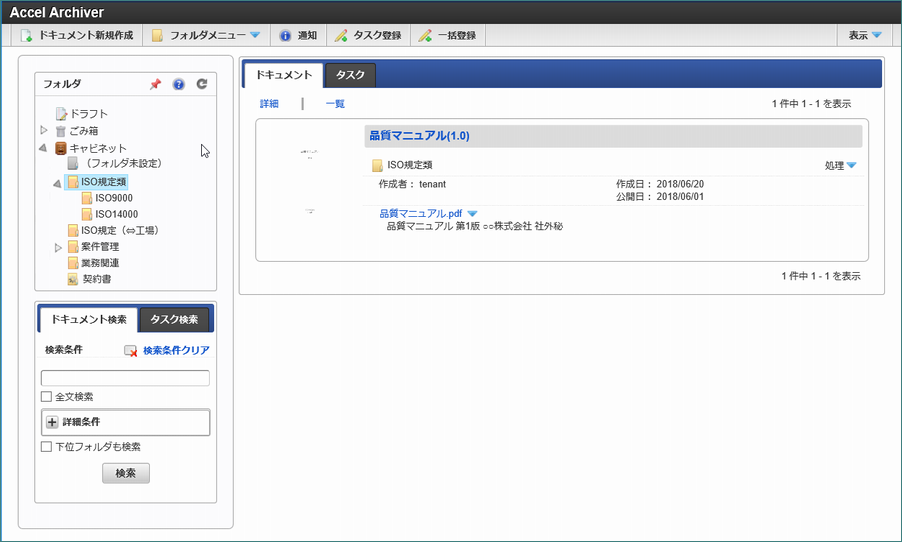Enable the 全文検索 checkbox

pyautogui.click(x=46, y=397)
